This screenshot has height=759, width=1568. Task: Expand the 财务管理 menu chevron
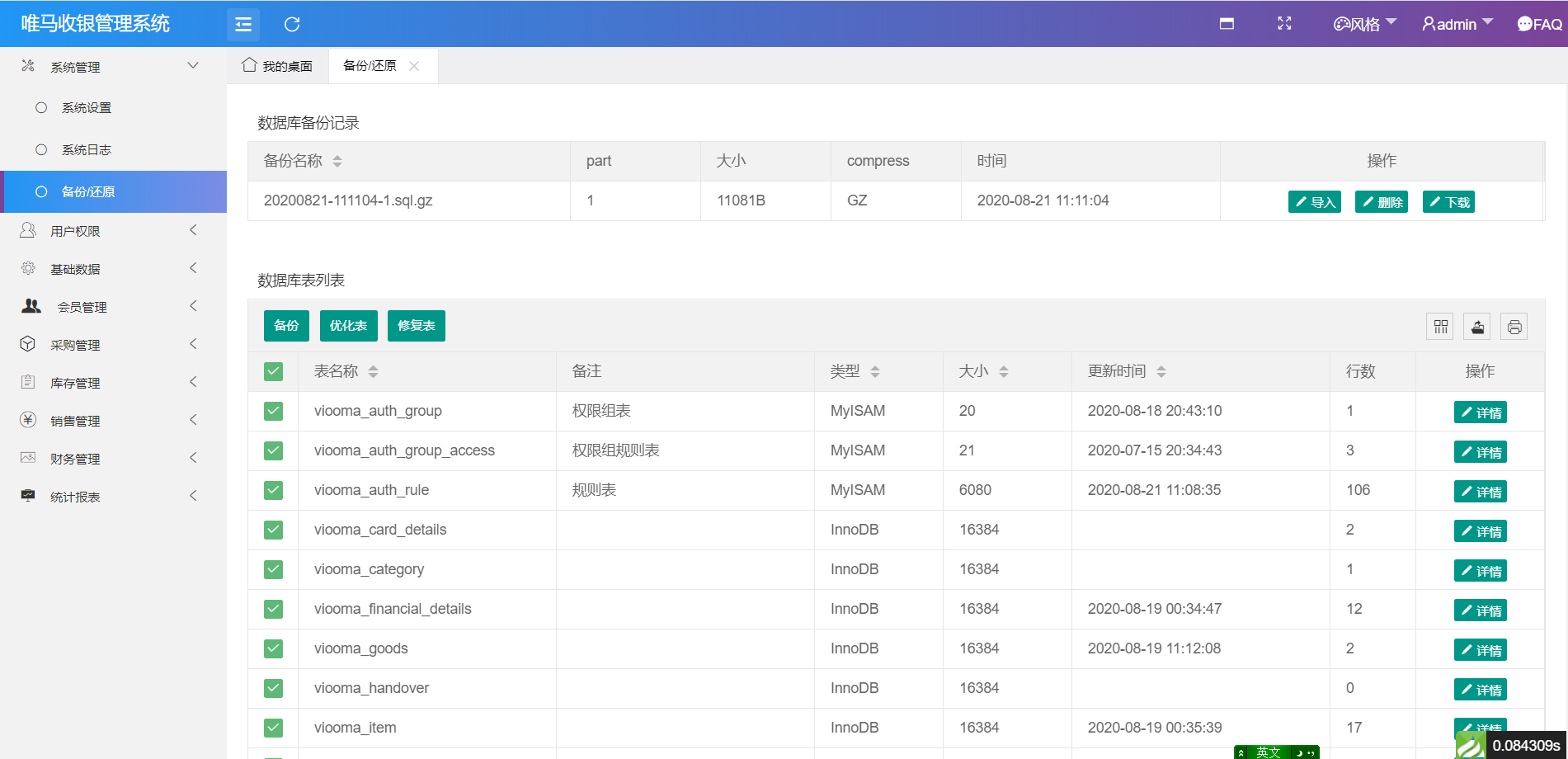point(193,458)
